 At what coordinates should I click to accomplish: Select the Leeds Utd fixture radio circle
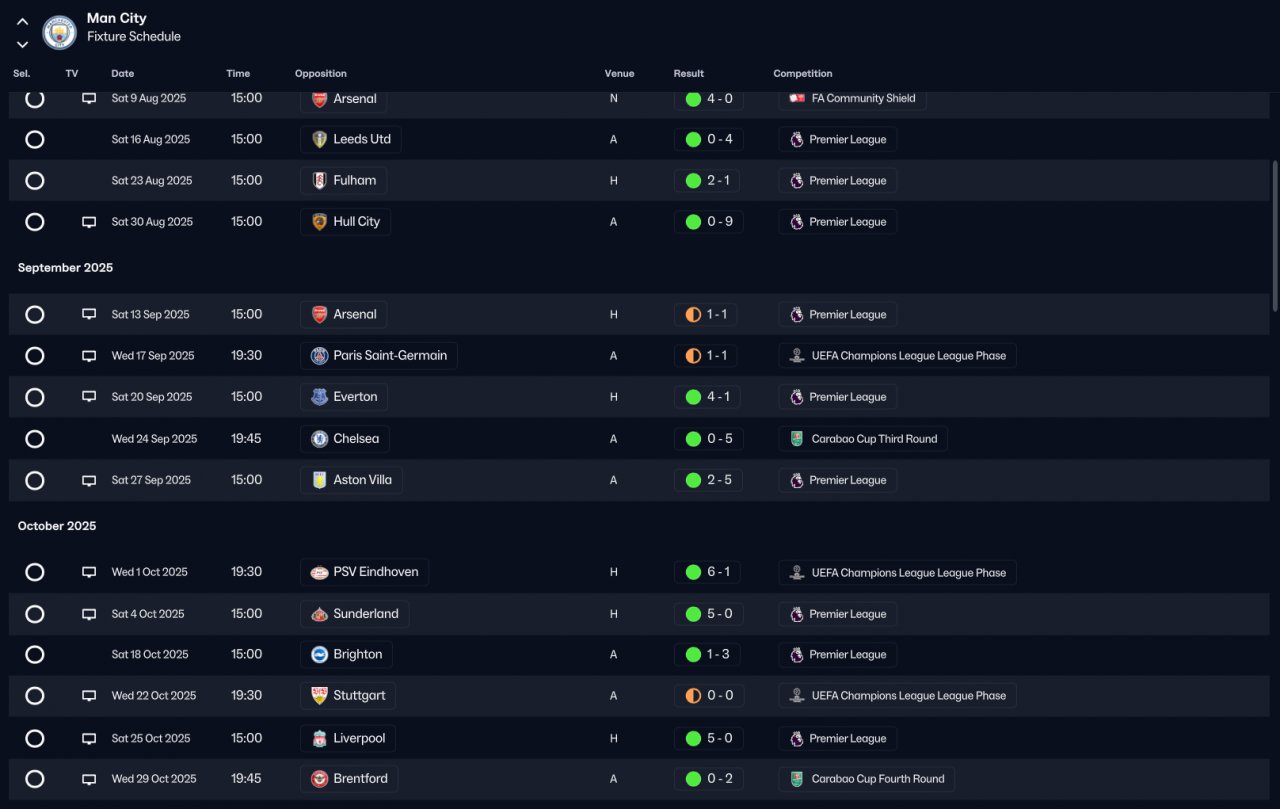point(35,140)
